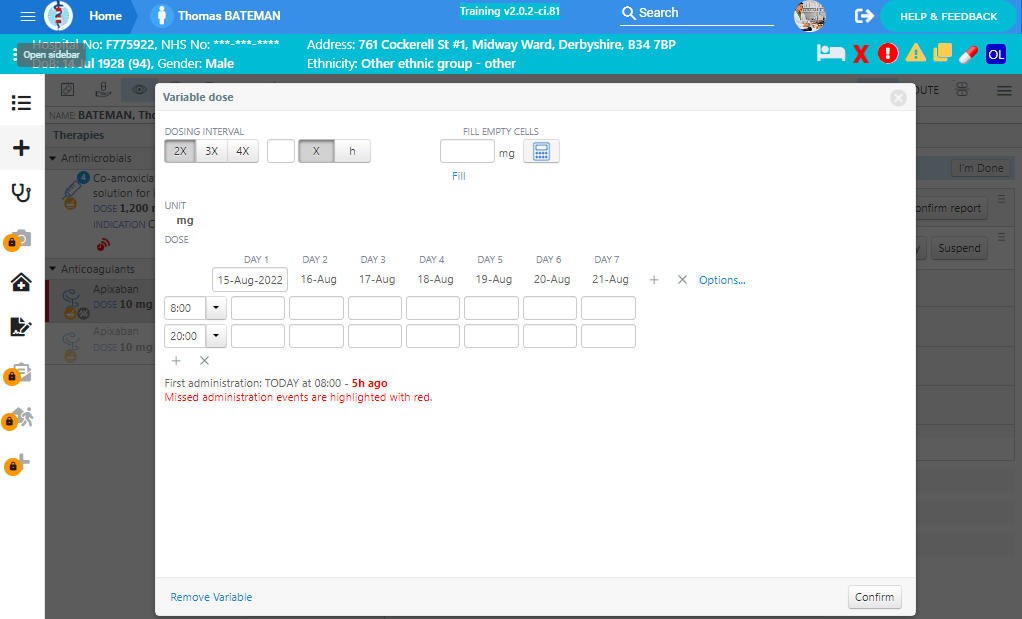The height and width of the screenshot is (619, 1022).
Task: Click the plus add sidebar icon
Action: pos(22,148)
